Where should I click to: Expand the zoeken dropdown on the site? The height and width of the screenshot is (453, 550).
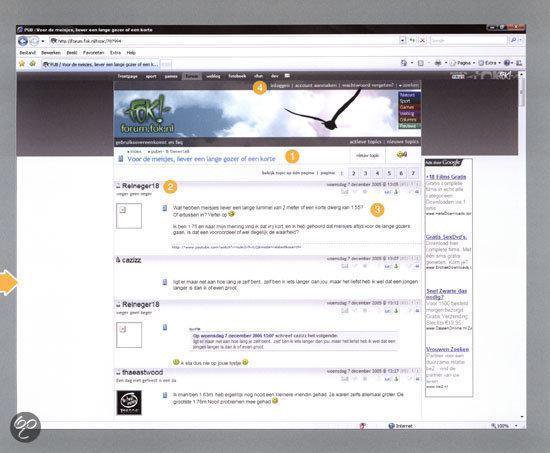pyautogui.click(x=409, y=85)
